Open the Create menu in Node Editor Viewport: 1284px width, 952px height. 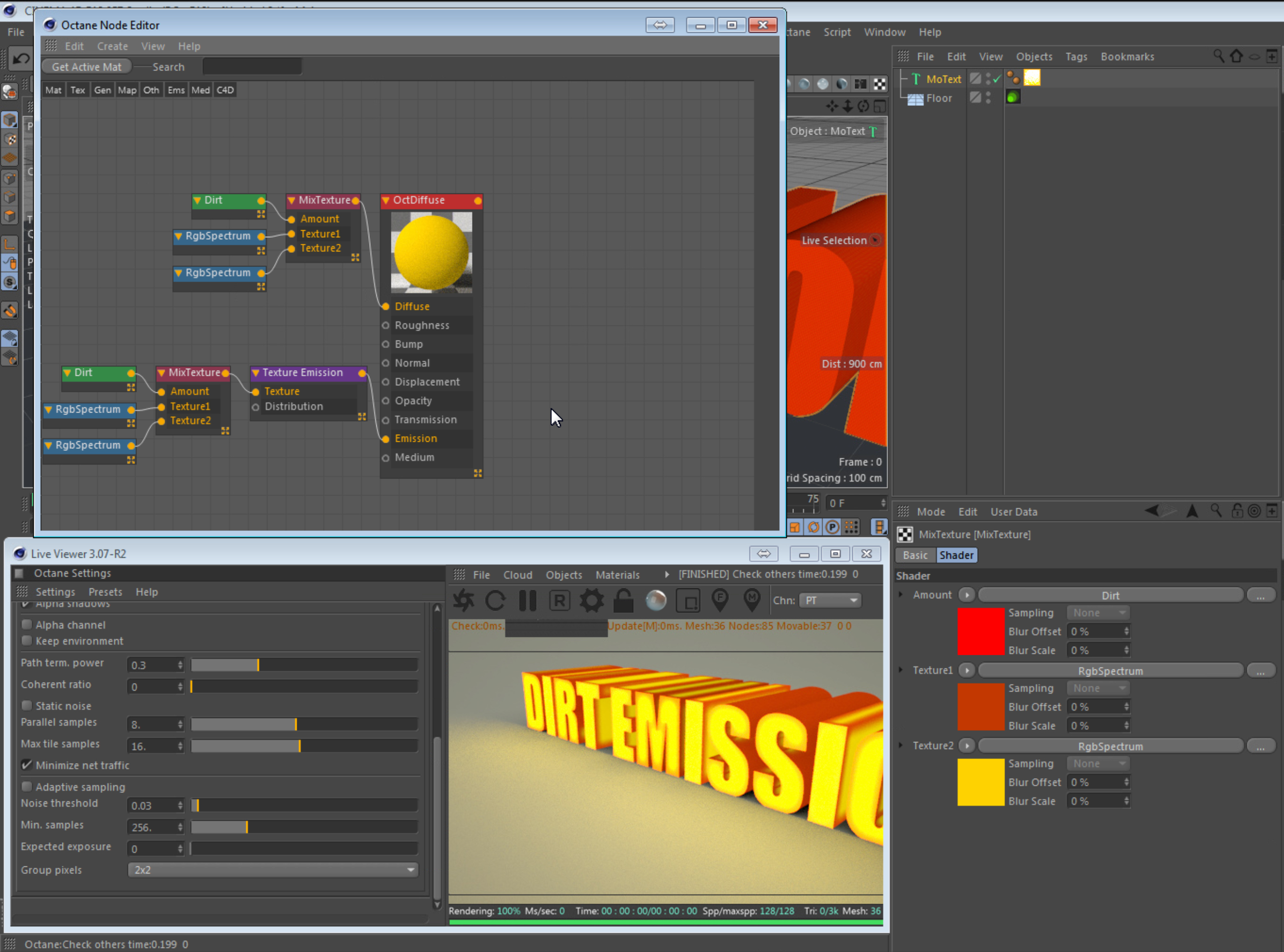pyautogui.click(x=112, y=46)
